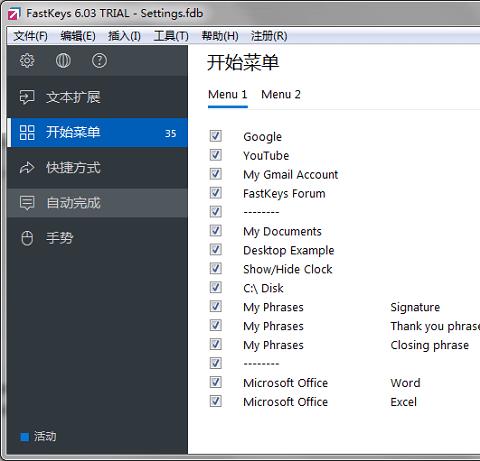Click the four-squares Start Menu grid icon
The image size is (480, 461).
(x=27, y=132)
